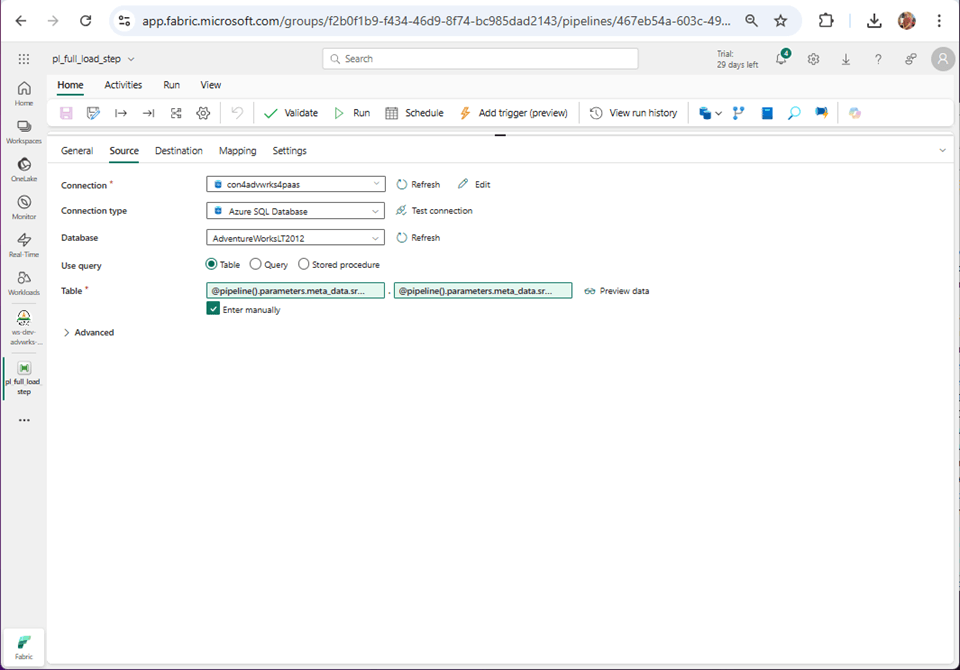Viewport: 960px width, 670px height.
Task: Open the Connection dropdown con4advwrks4paas
Action: coord(296,184)
